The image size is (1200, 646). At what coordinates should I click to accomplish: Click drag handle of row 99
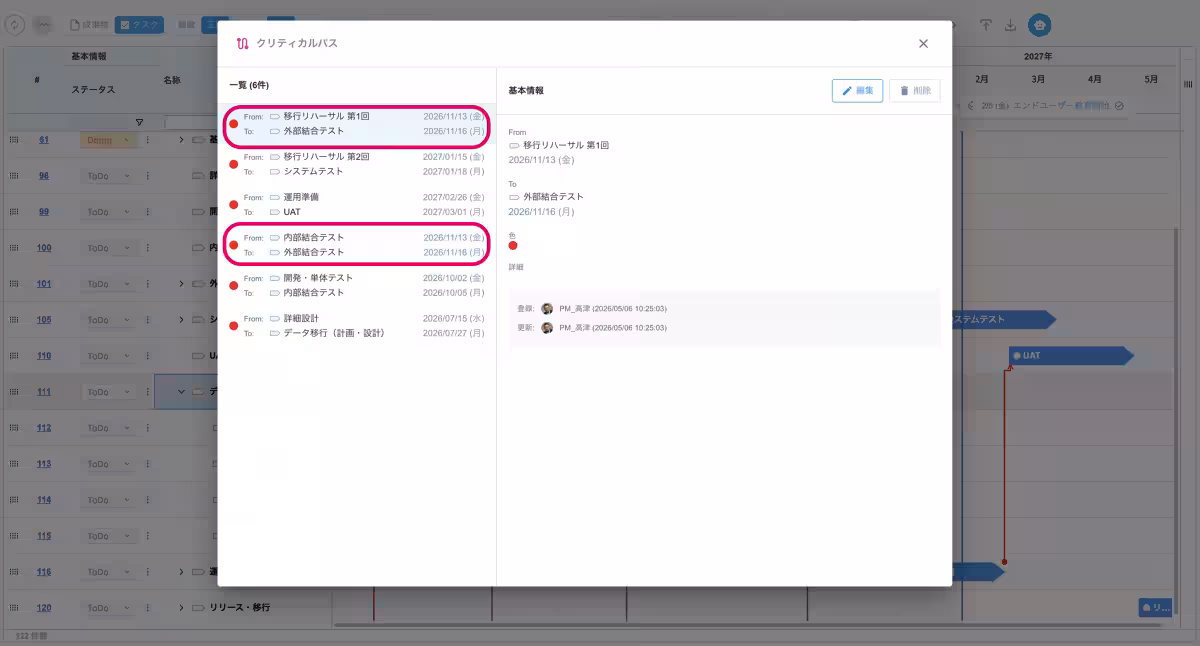click(14, 212)
